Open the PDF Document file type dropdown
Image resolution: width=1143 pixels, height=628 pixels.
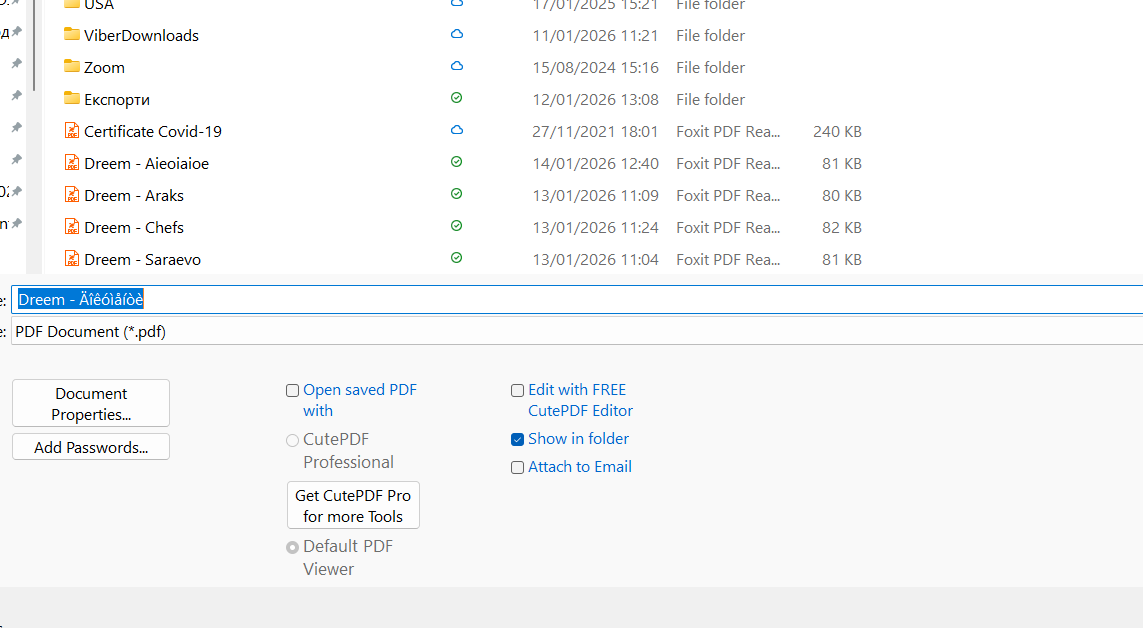click(576, 332)
